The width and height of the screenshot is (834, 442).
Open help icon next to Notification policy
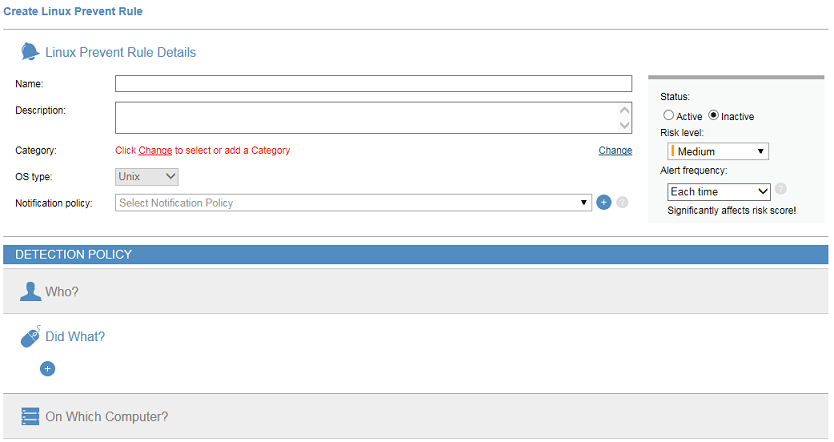click(622, 203)
